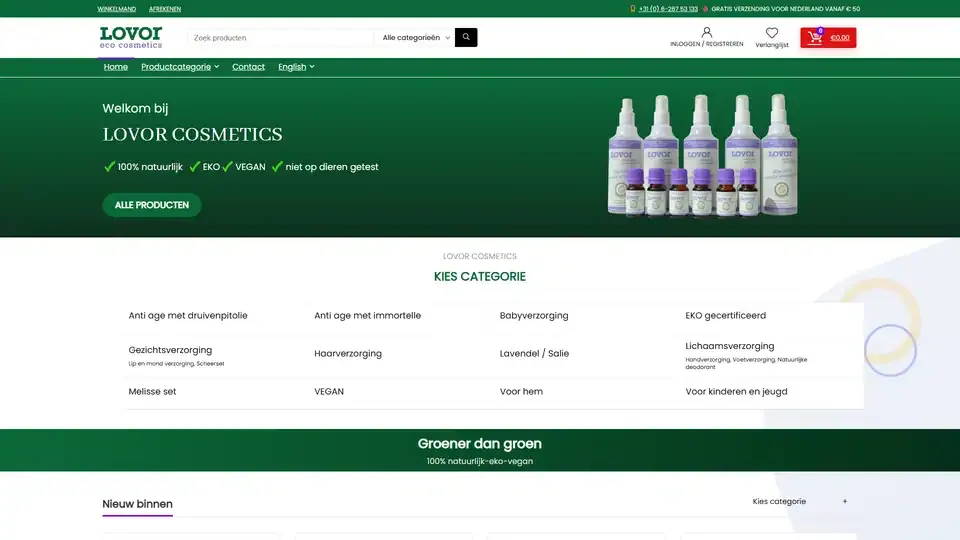Click the €0.00 cart total

[839, 37]
